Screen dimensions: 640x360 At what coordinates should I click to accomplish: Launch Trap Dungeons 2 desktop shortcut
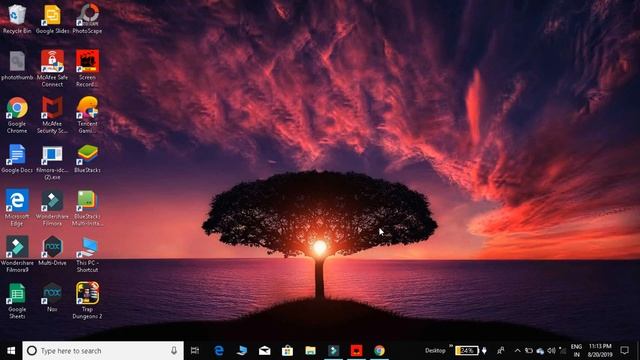pos(87,300)
